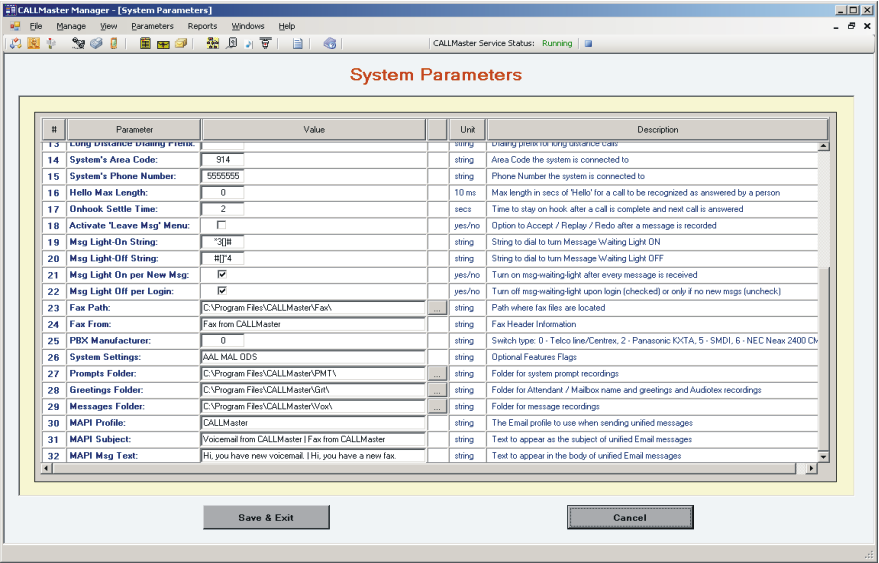Uncheck Msg Light On per New Msg
The image size is (879, 563).
point(222,274)
